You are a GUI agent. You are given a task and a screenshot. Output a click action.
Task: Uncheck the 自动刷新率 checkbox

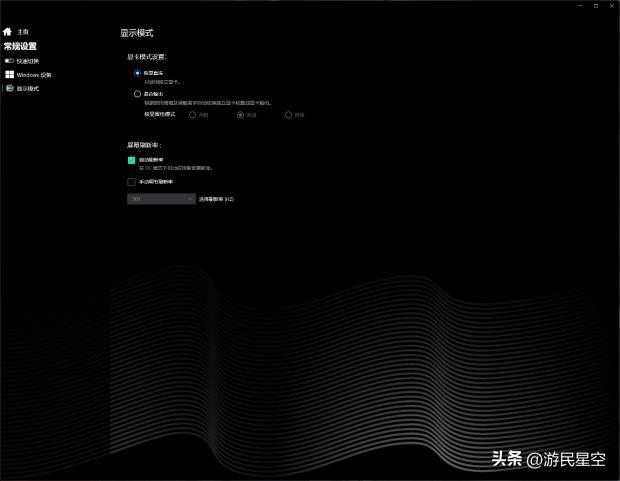(131, 160)
